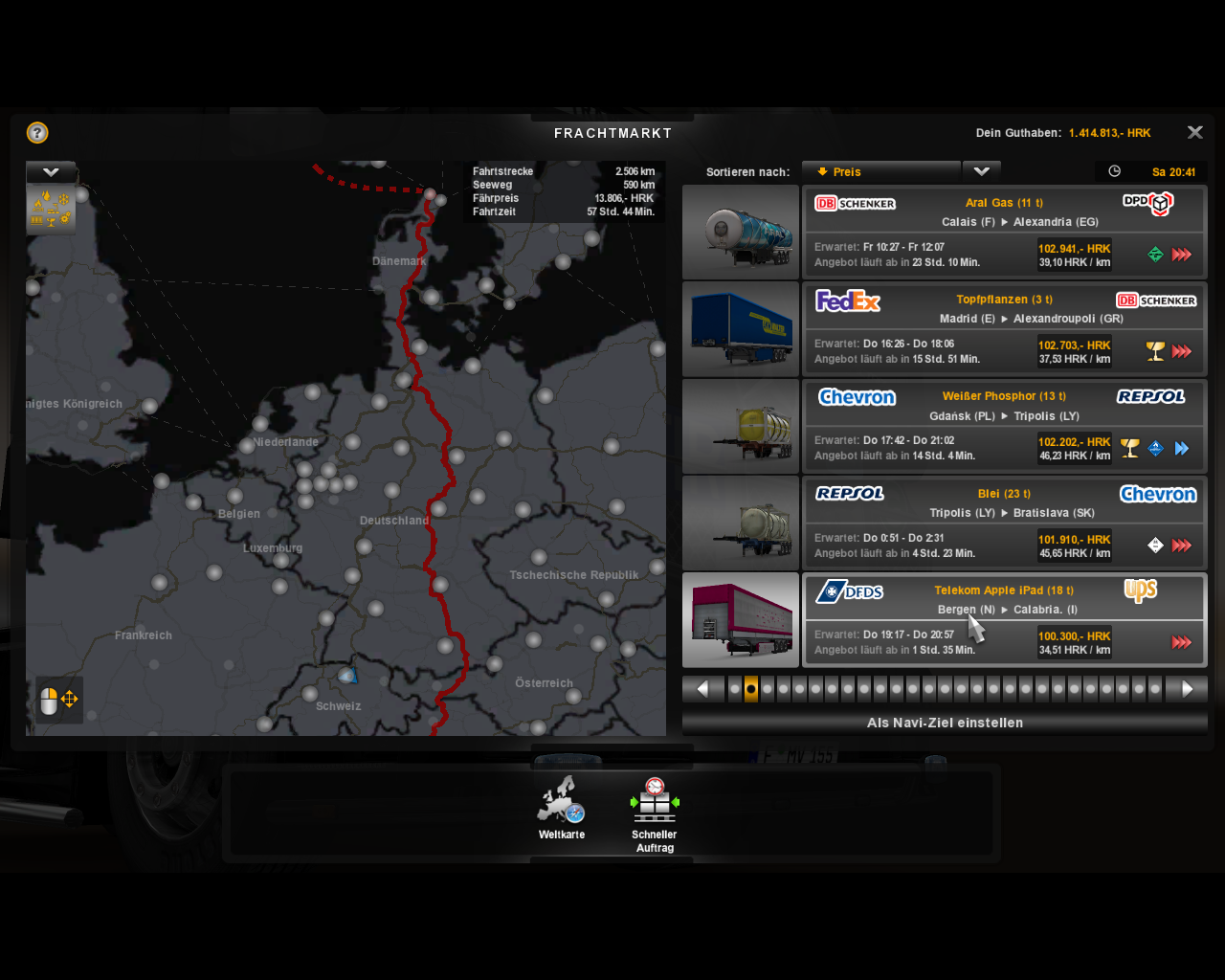This screenshot has width=1225, height=980.
Task: Select the blue gas tank trailer thumbnail
Action: [x=741, y=233]
